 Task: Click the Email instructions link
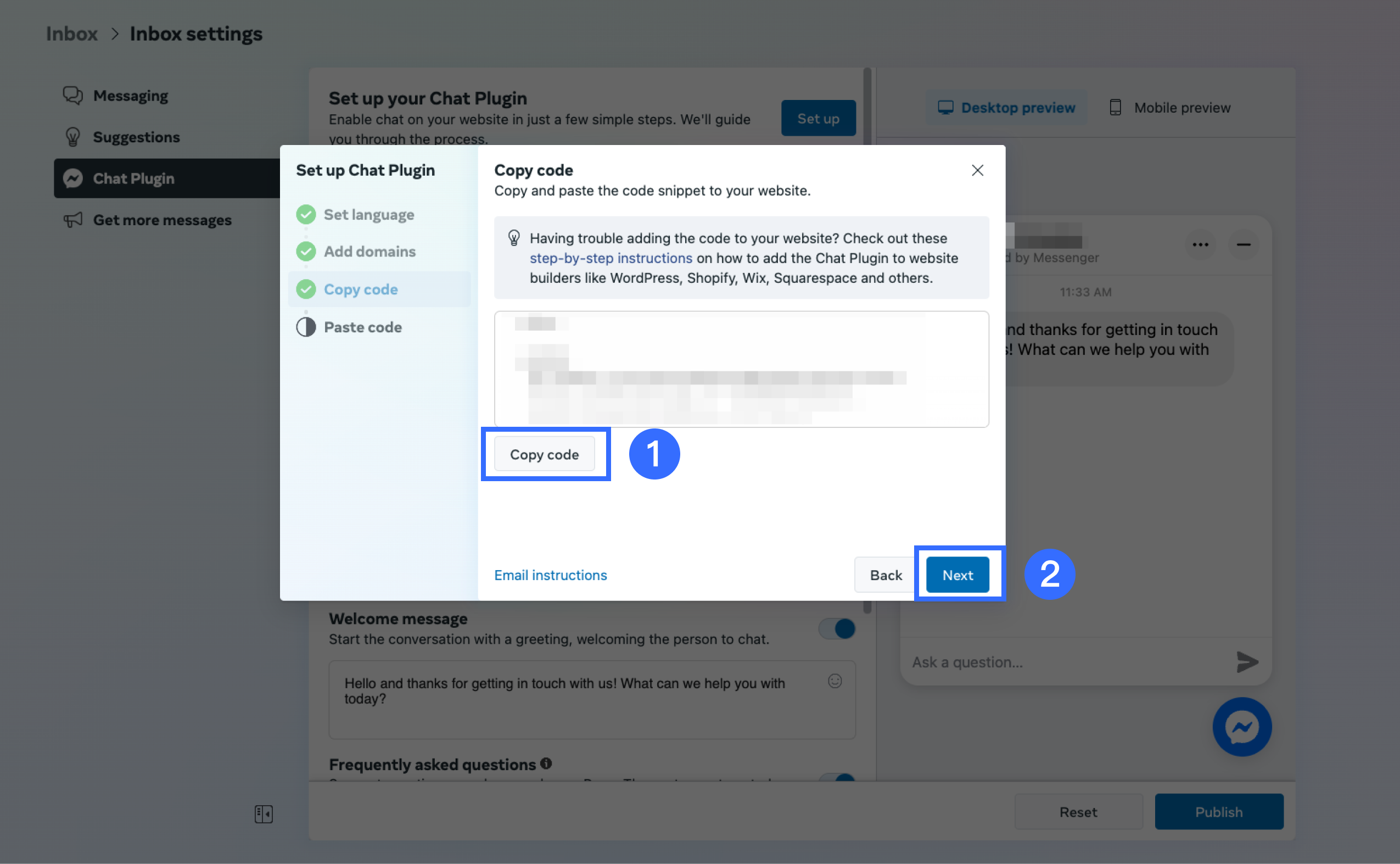point(550,575)
